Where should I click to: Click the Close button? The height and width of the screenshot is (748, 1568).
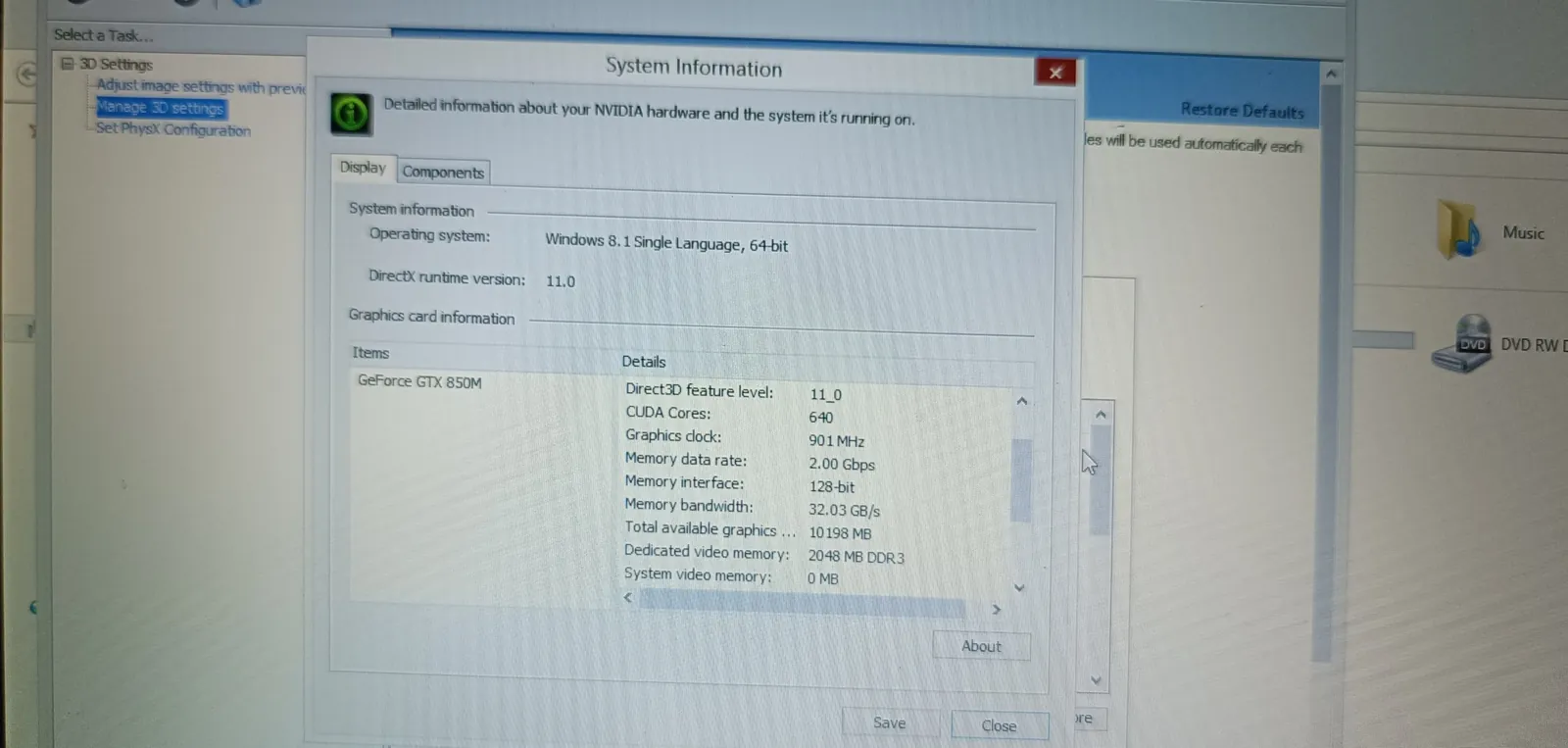coord(999,725)
